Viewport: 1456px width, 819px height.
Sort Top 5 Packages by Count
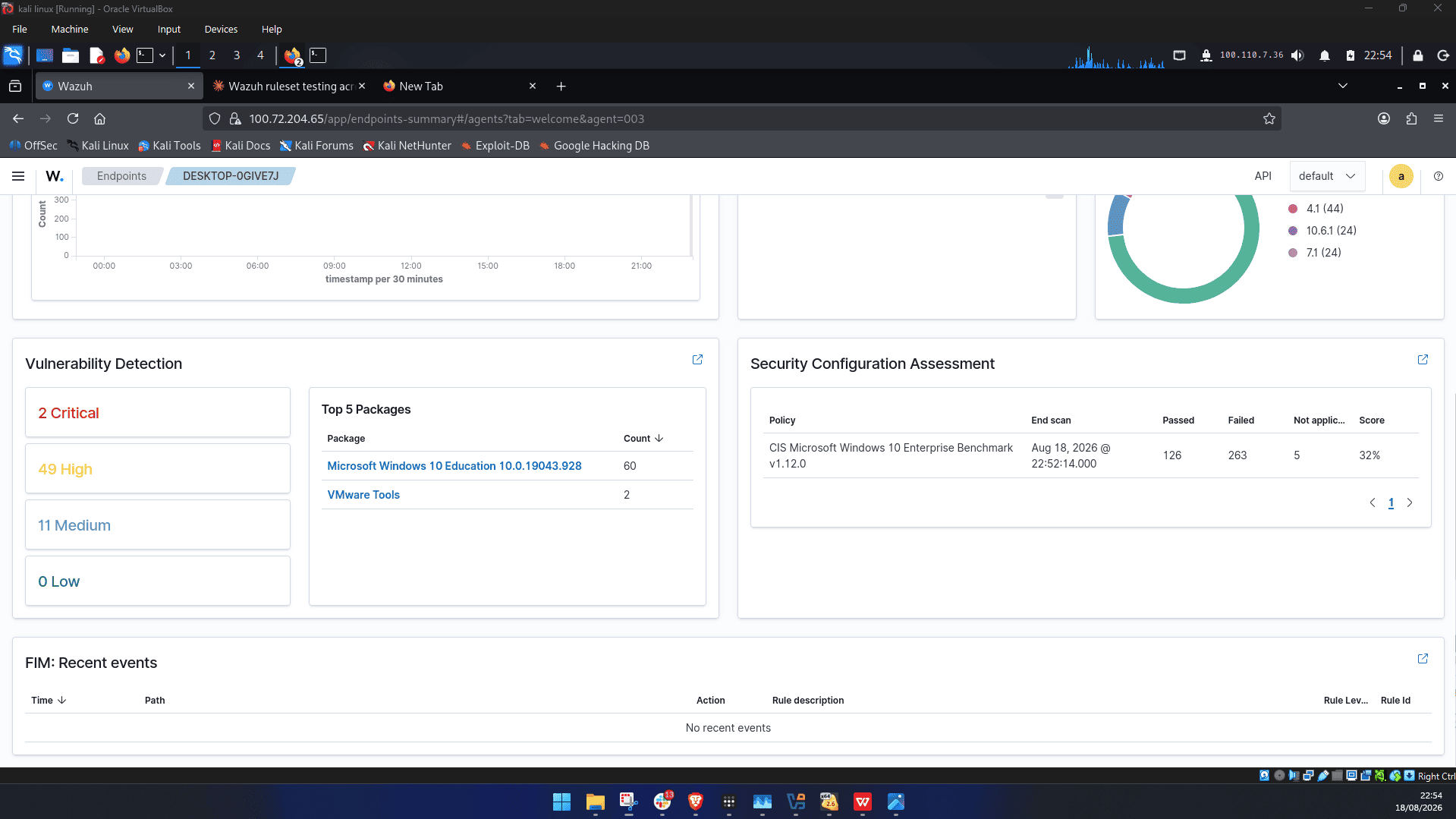pos(643,439)
